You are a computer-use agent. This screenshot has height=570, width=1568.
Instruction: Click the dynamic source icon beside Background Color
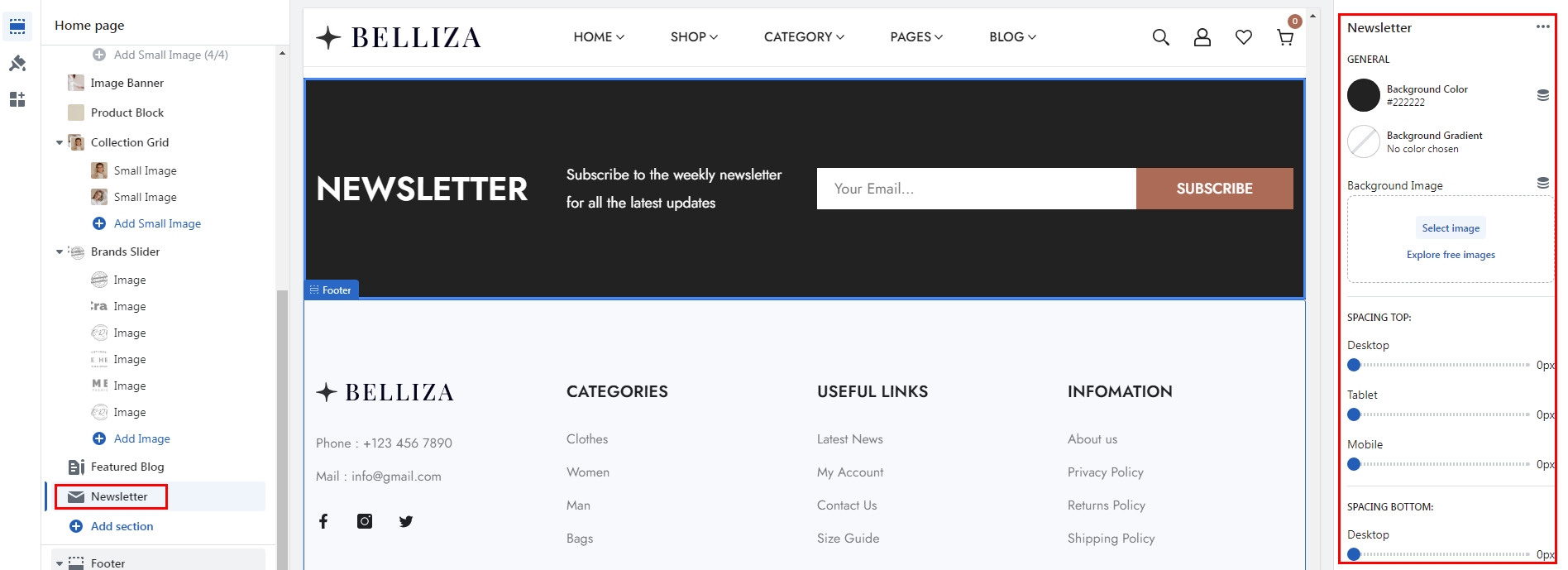click(x=1542, y=95)
